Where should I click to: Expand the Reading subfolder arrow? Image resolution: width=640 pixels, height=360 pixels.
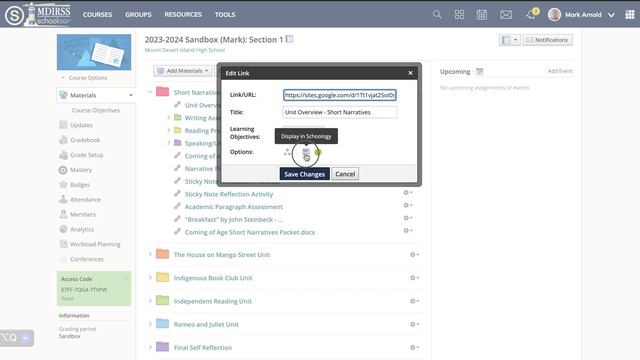tap(169, 130)
